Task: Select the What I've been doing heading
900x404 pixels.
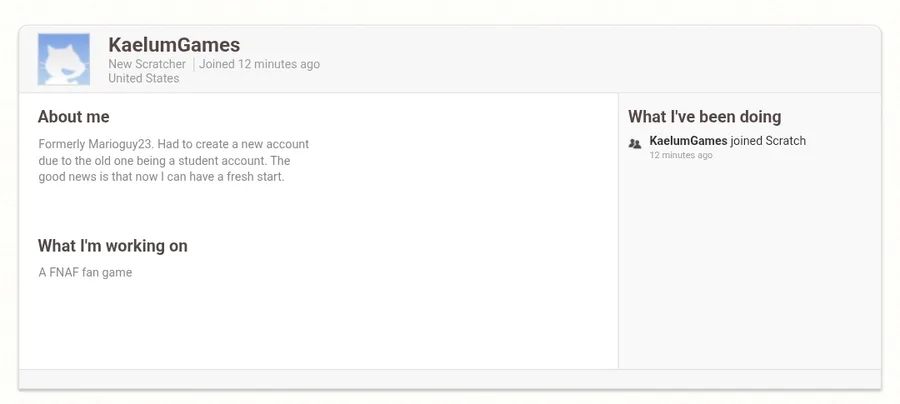Action: coord(704,117)
